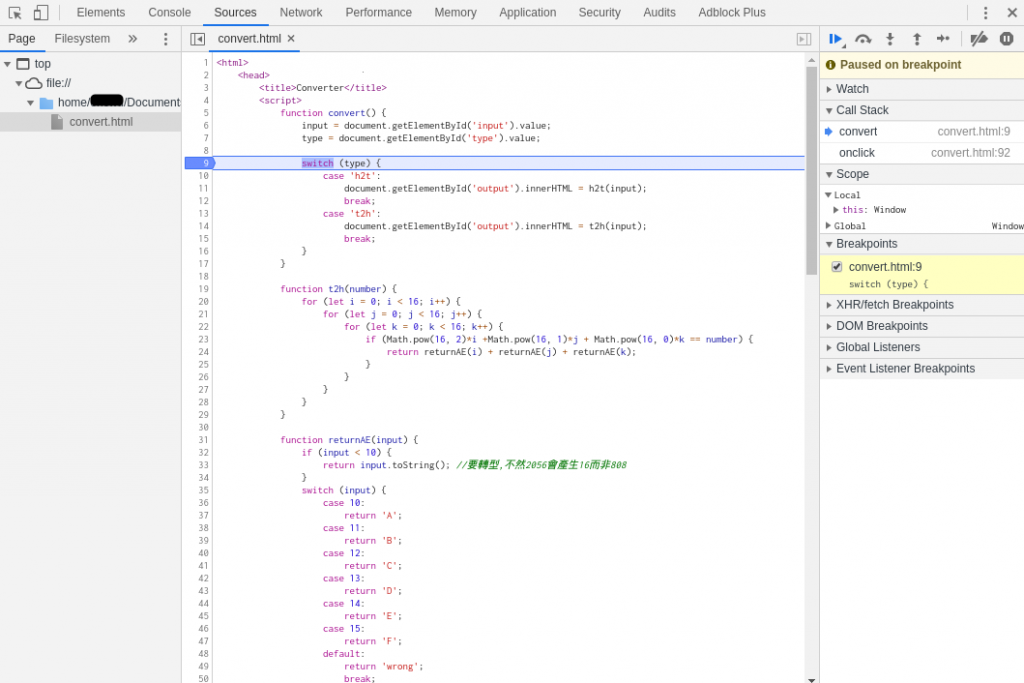1024x683 pixels.
Task: Expand XHR/fetch Breakpoints section
Action: tap(894, 305)
